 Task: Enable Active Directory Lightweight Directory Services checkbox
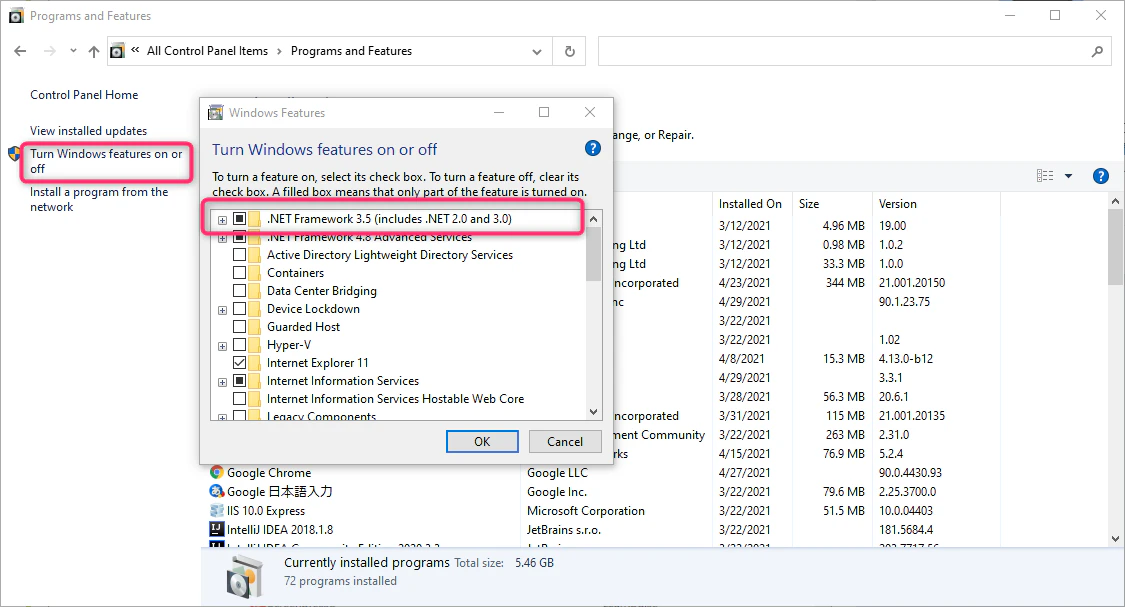coord(240,255)
